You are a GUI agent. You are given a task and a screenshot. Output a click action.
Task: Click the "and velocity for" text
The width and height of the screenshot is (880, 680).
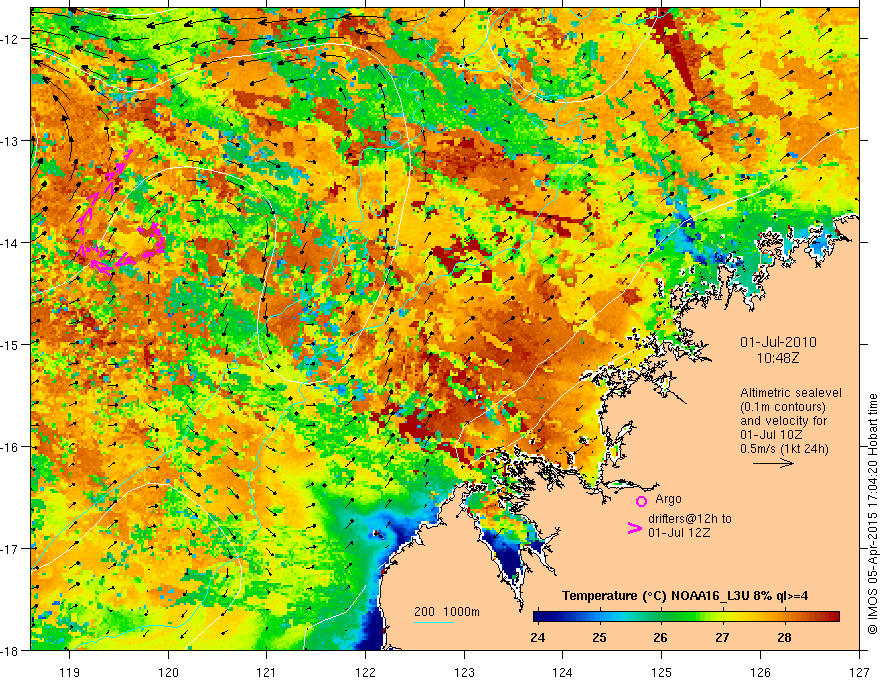(783, 421)
